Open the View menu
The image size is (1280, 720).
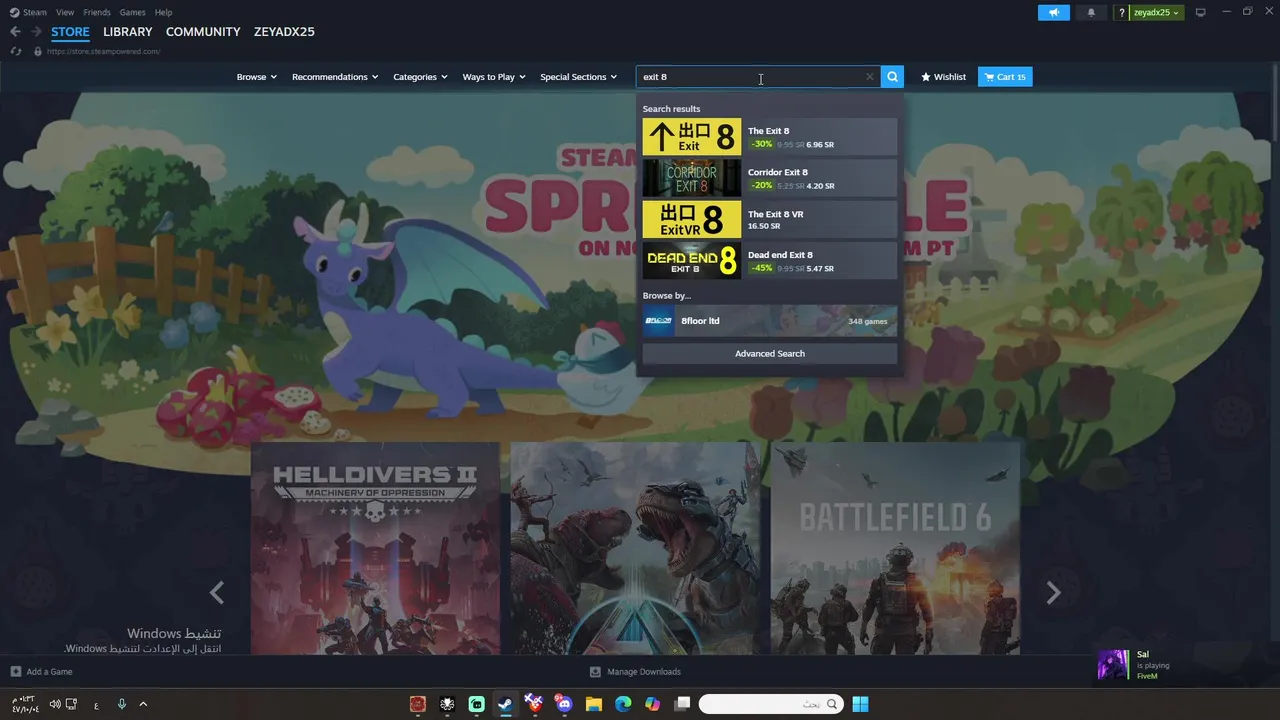click(65, 12)
